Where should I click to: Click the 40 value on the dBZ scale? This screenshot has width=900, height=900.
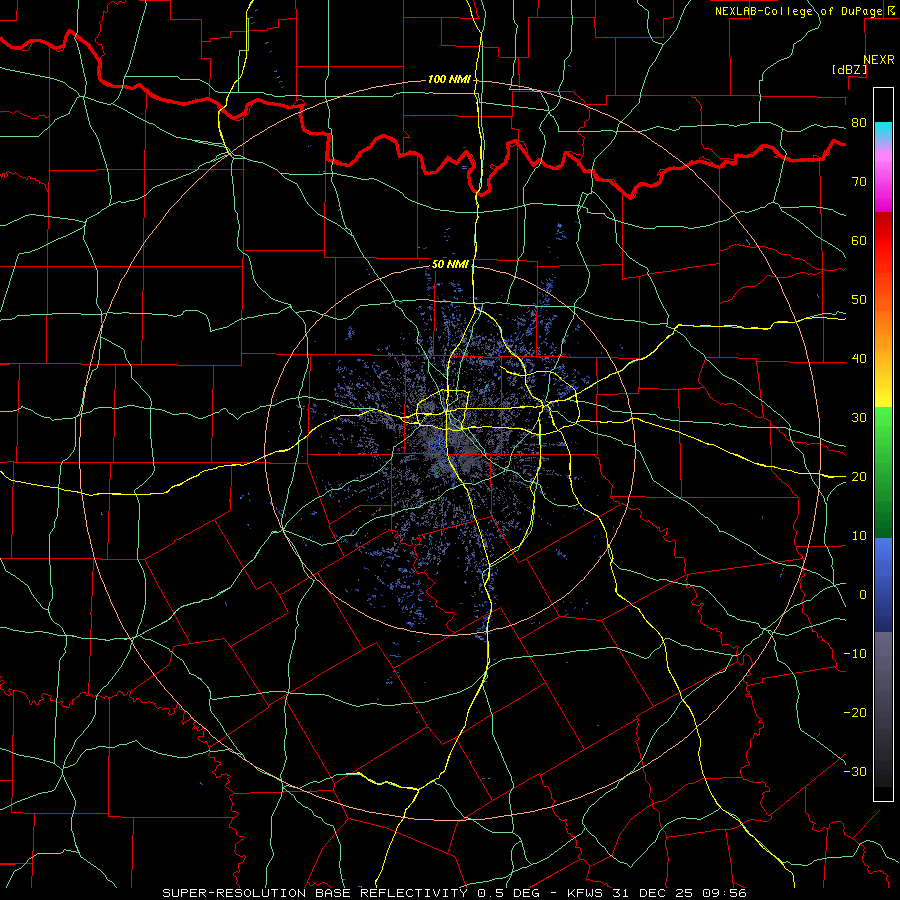[859, 359]
